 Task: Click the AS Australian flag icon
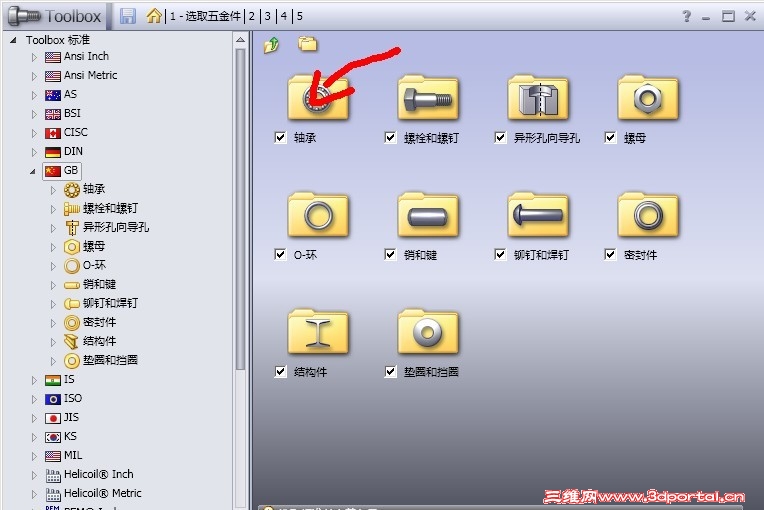tap(53, 95)
